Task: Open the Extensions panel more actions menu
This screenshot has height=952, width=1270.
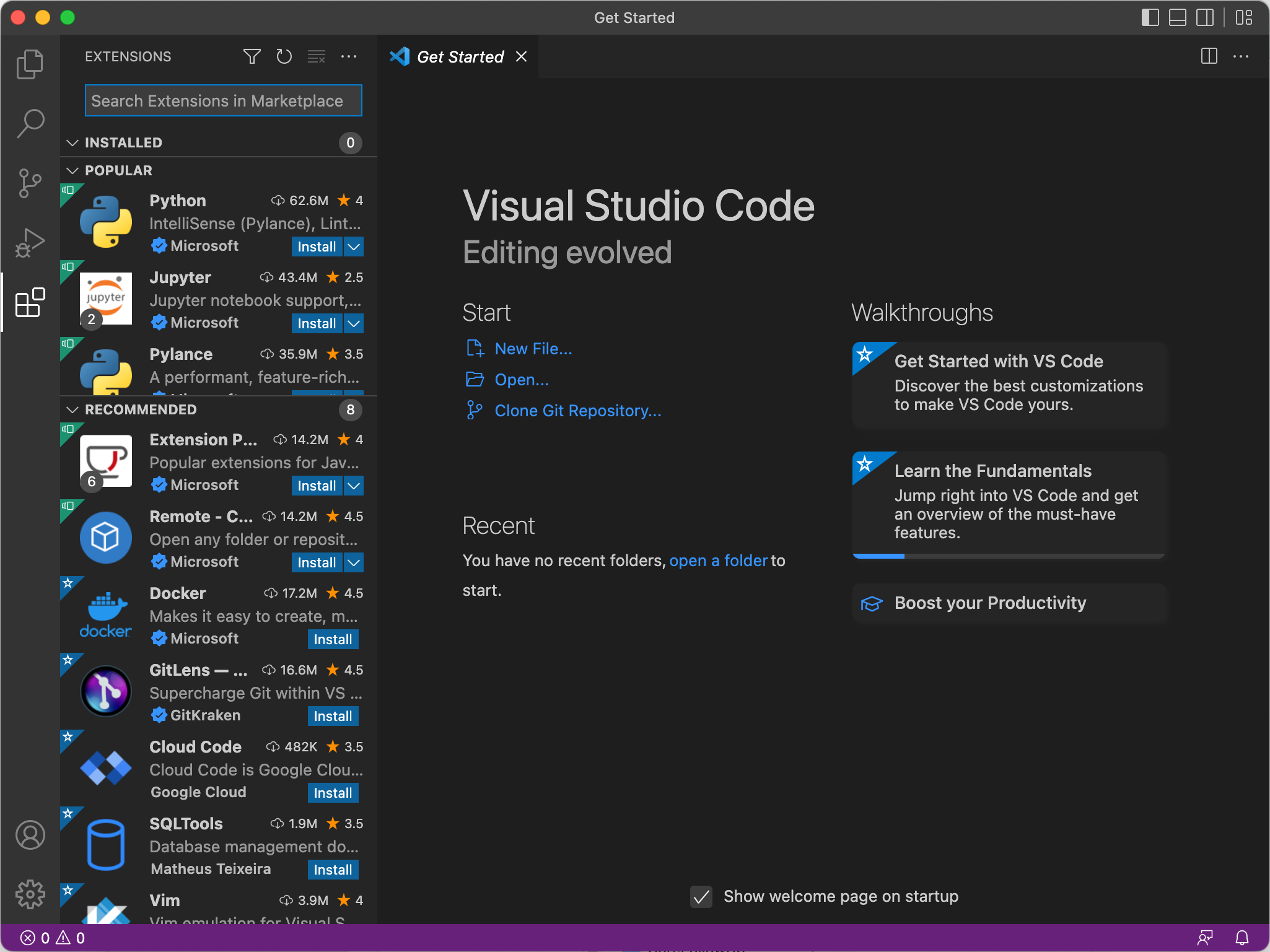Action: pos(349,56)
